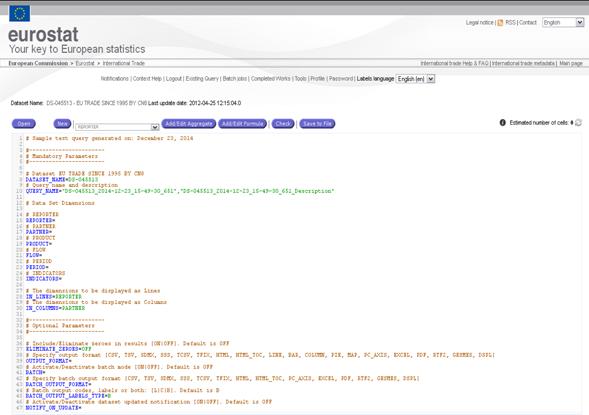The height and width of the screenshot is (415, 589).
Task: Place cursor on BATCH= line
Action: coord(35,372)
